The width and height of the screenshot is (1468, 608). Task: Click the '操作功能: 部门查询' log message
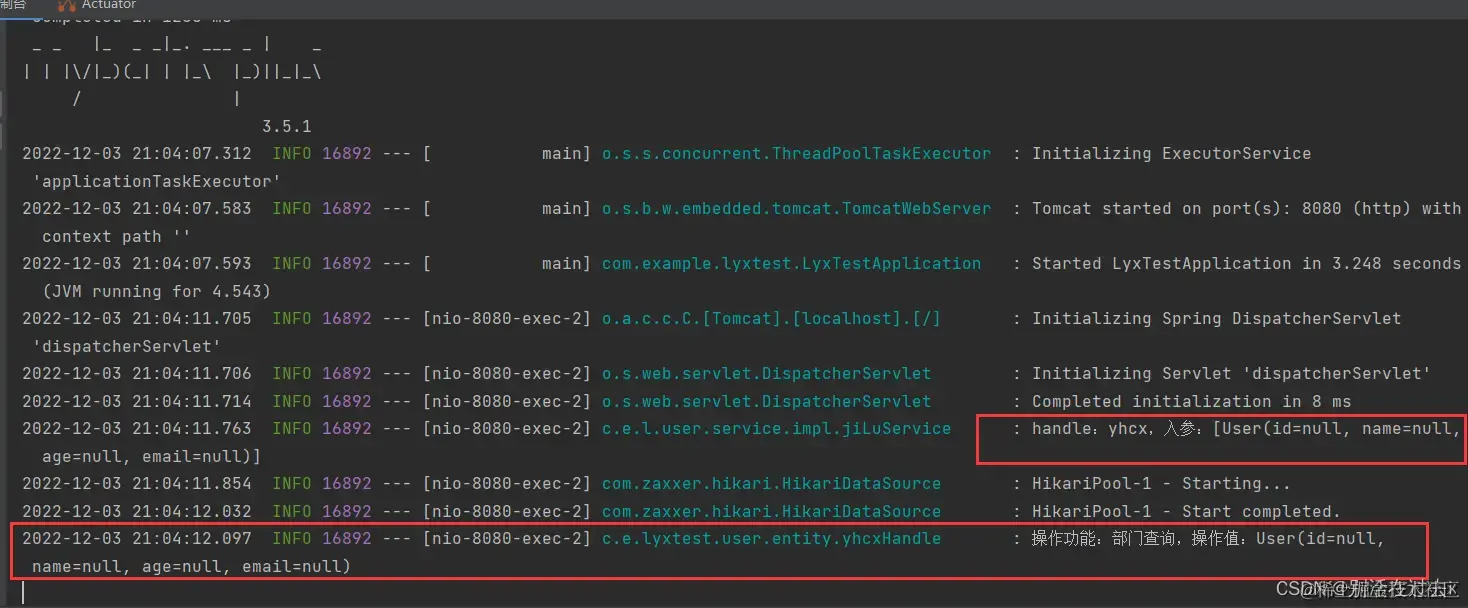tap(1208, 539)
